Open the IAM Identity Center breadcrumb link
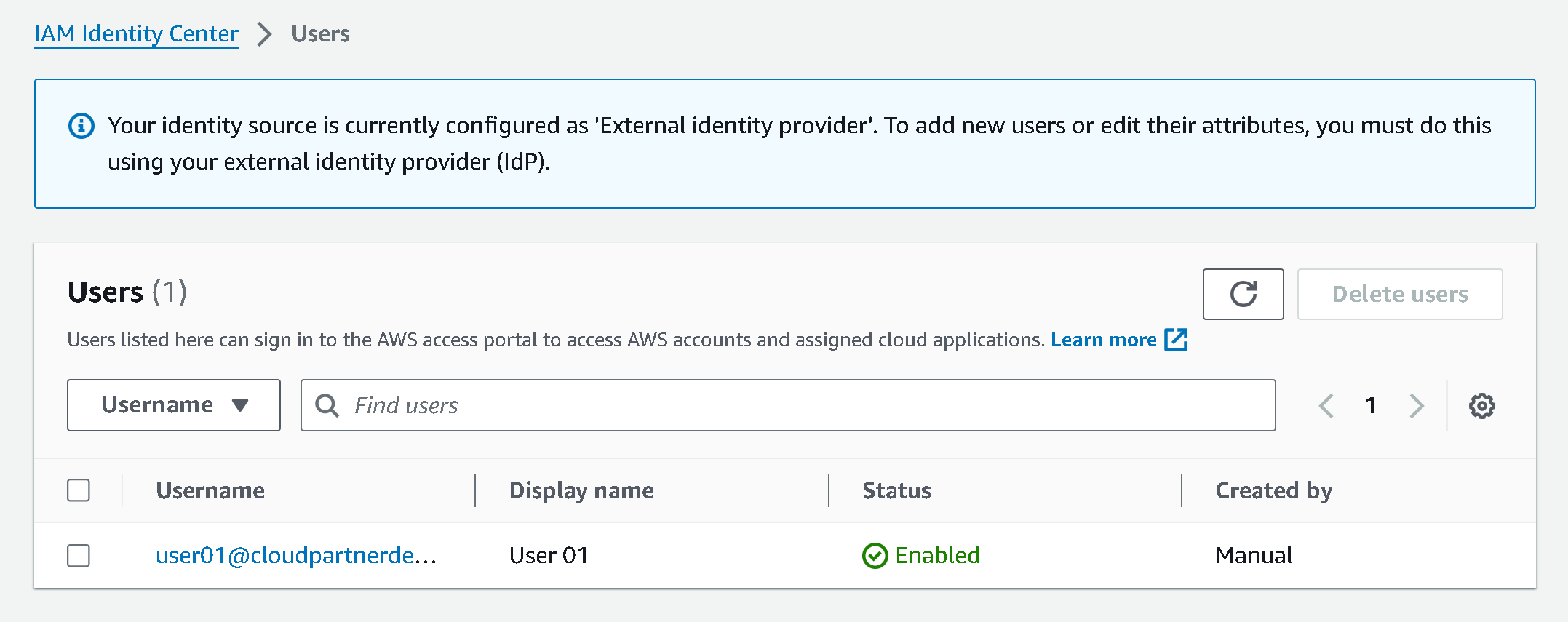 (136, 34)
